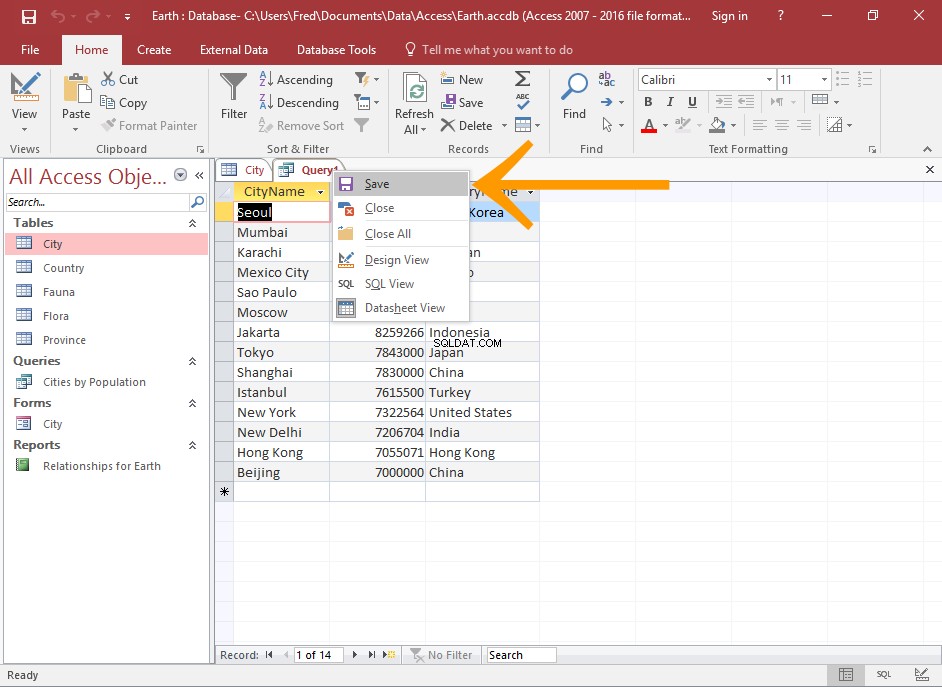Open the View mode button
Viewport: 942px width, 687px height.
pyautogui.click(x=24, y=102)
